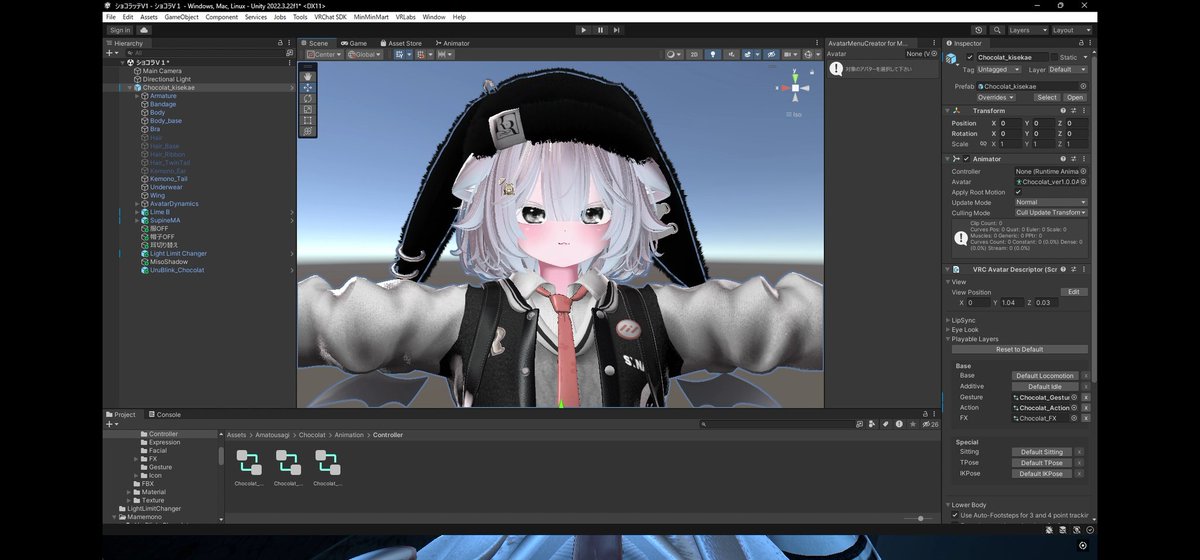The image size is (1200, 560).
Task: Toggle Animator component enabled checkbox
Action: [x=966, y=159]
